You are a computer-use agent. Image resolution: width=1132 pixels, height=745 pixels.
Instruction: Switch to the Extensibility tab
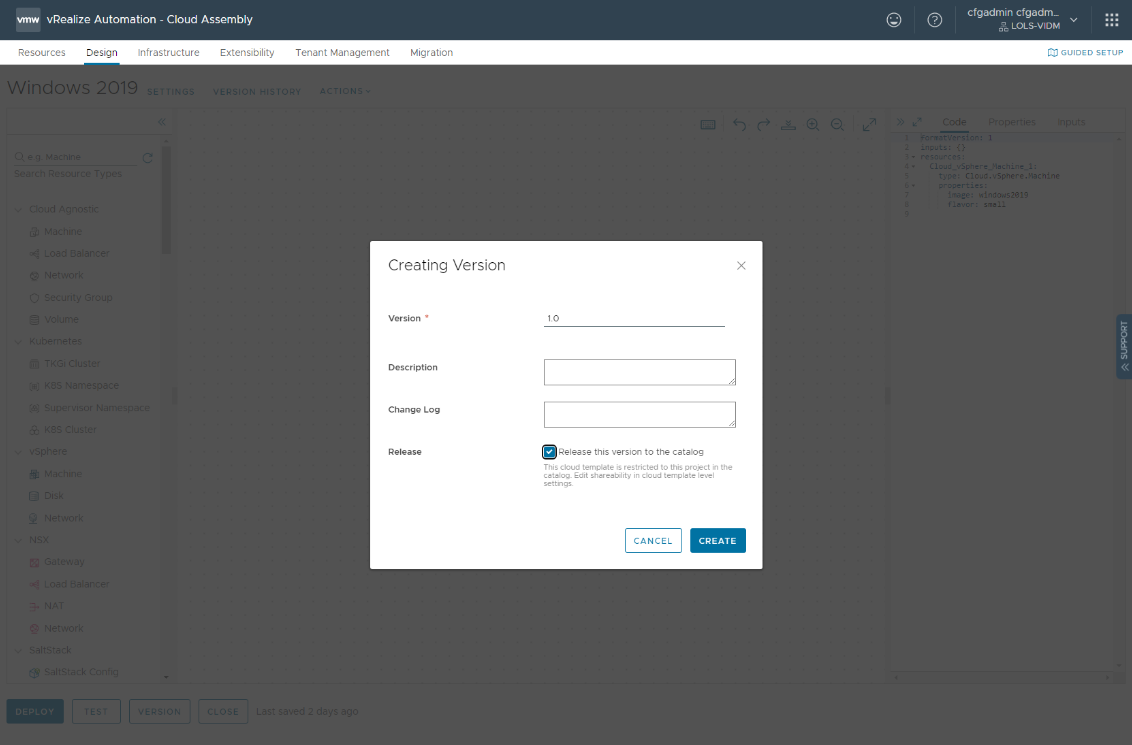coord(247,53)
